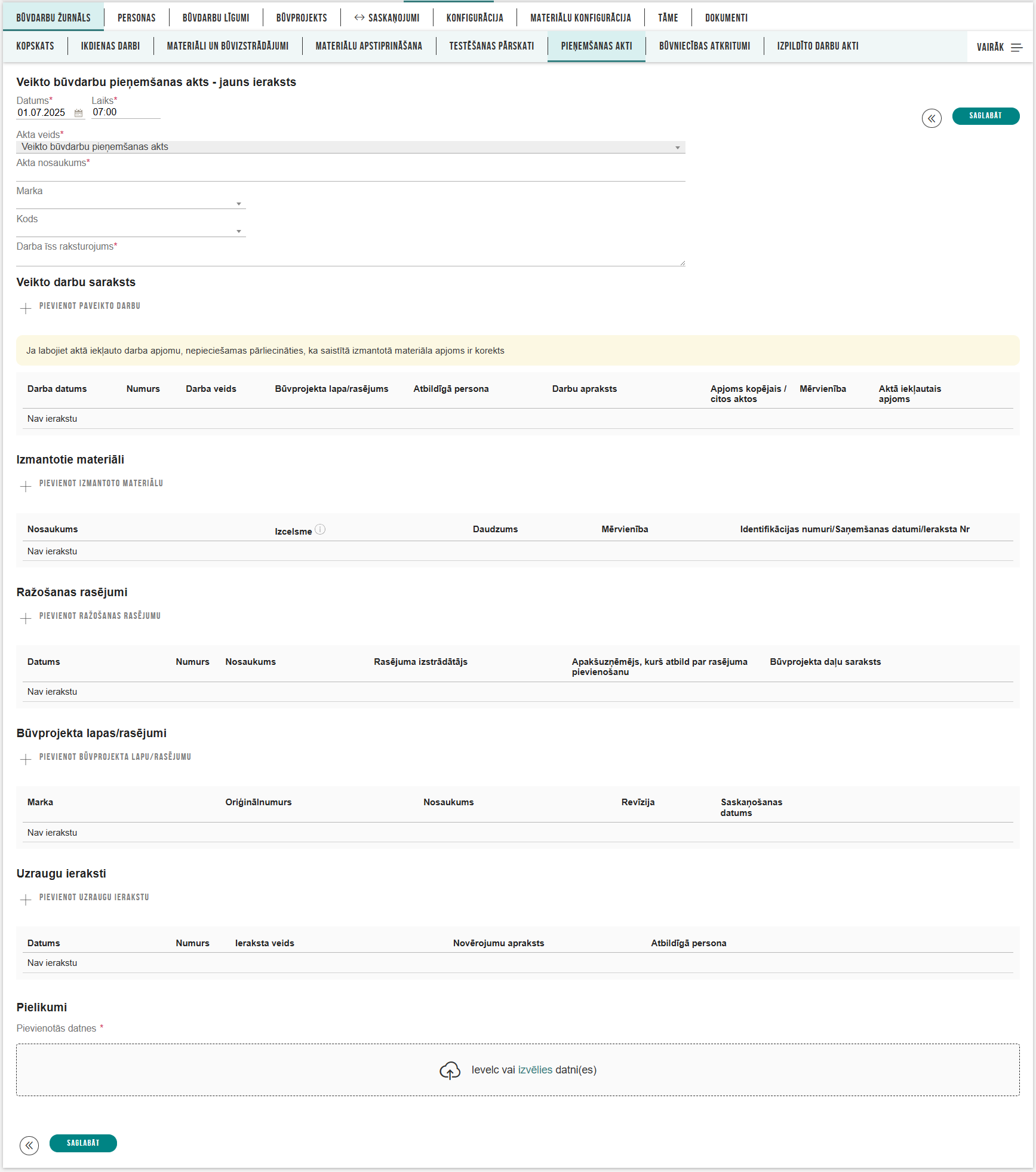Open the Vairāk hamburger menu

(1016, 47)
